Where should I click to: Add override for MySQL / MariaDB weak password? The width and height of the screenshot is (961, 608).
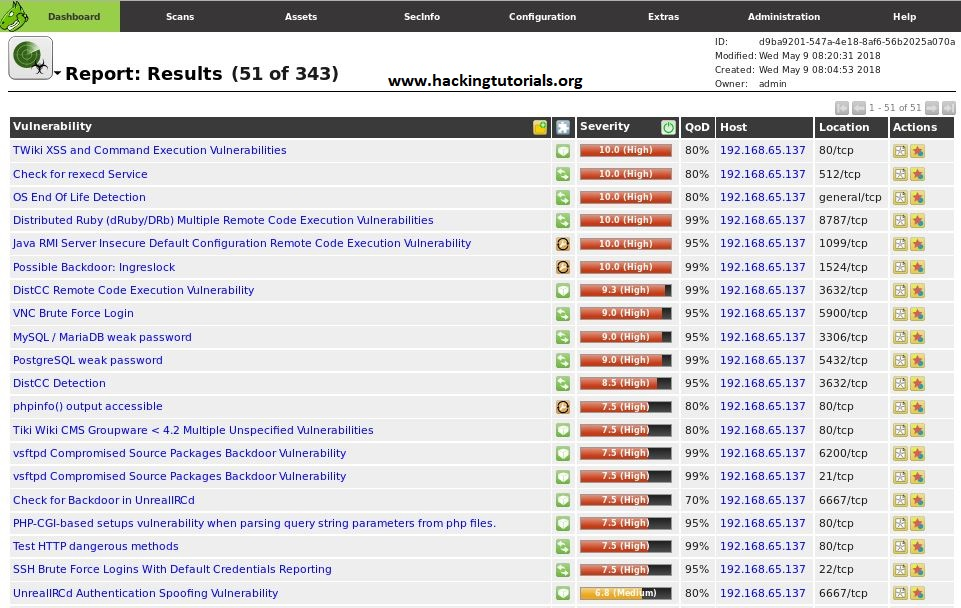[x=917, y=337]
